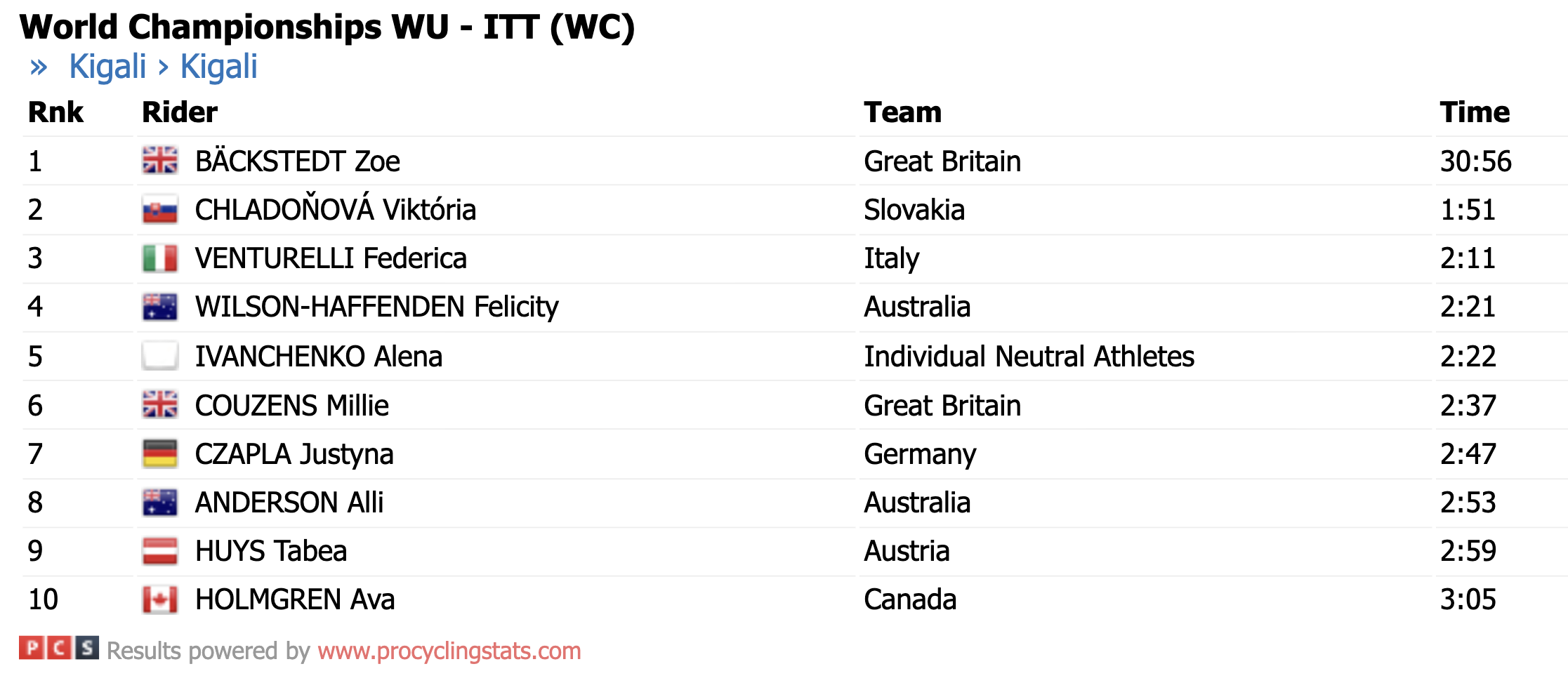This screenshot has height=690, width=1568.
Task: Open VENTURELLI Federica's rider entry
Action: (x=330, y=258)
